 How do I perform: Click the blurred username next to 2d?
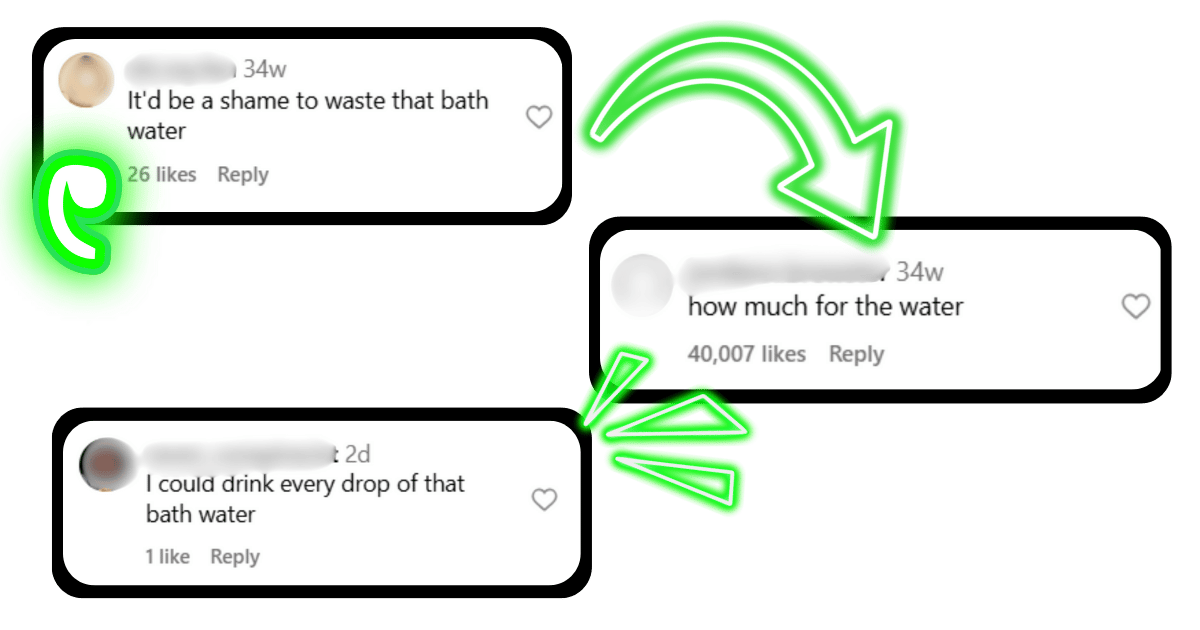click(240, 454)
